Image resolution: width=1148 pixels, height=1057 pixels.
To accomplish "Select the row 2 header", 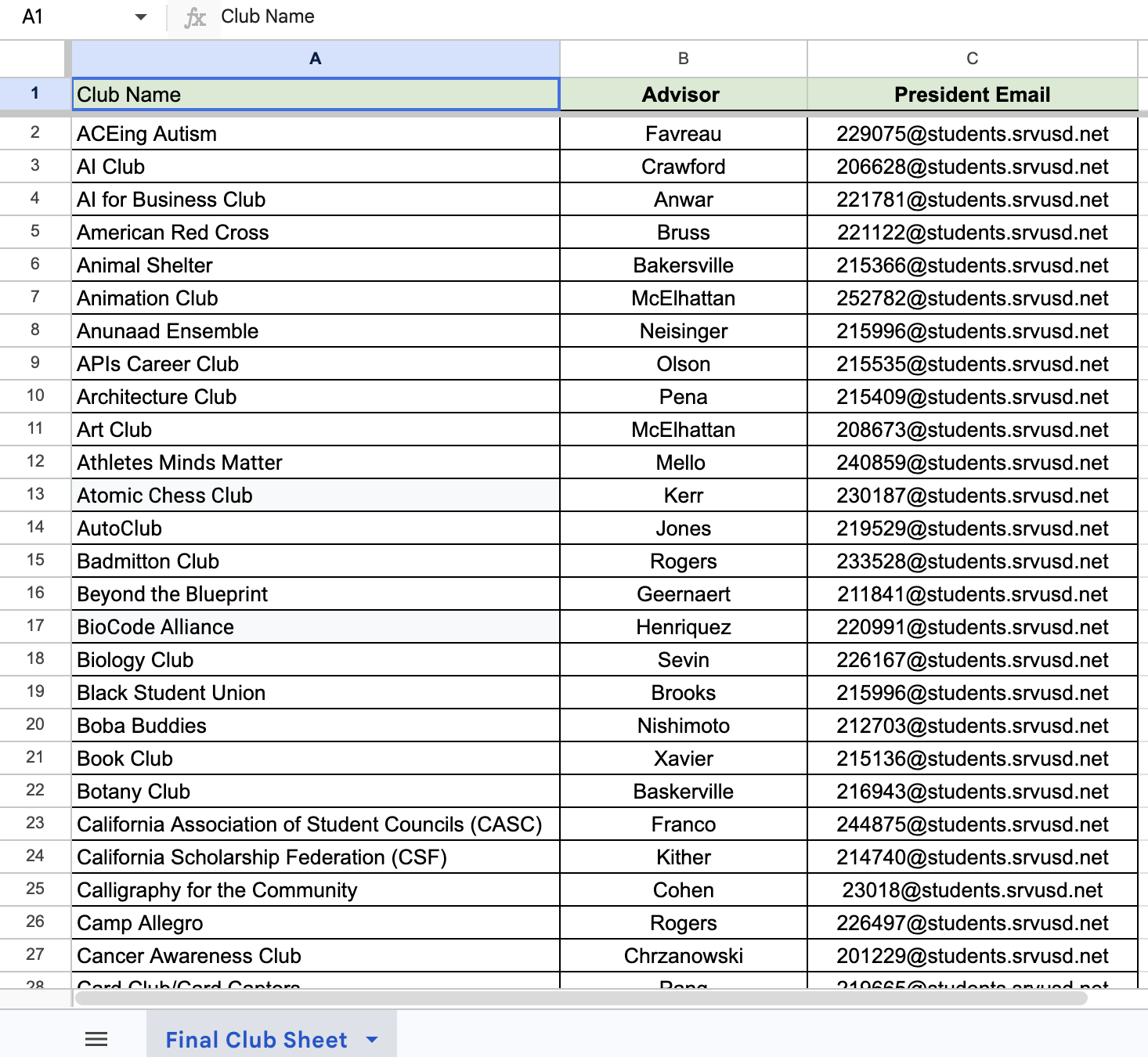I will coord(35,132).
